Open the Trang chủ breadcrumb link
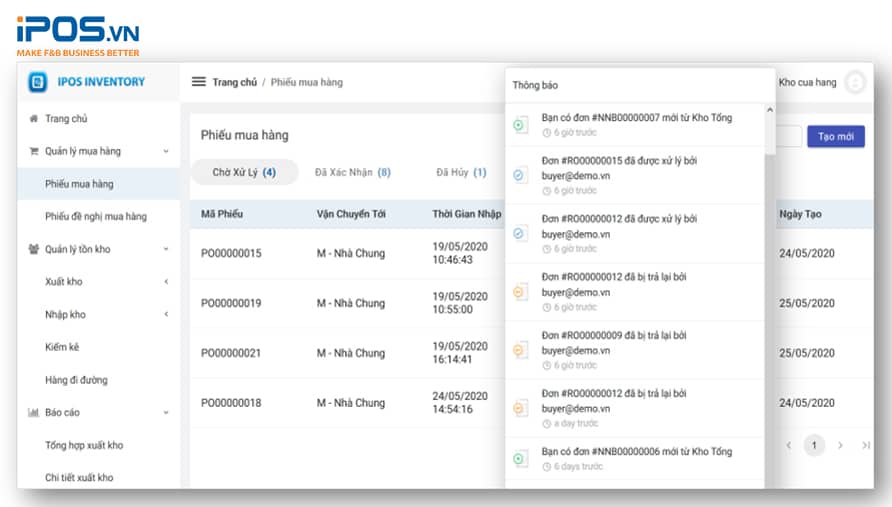The height and width of the screenshot is (507, 892). pos(234,82)
